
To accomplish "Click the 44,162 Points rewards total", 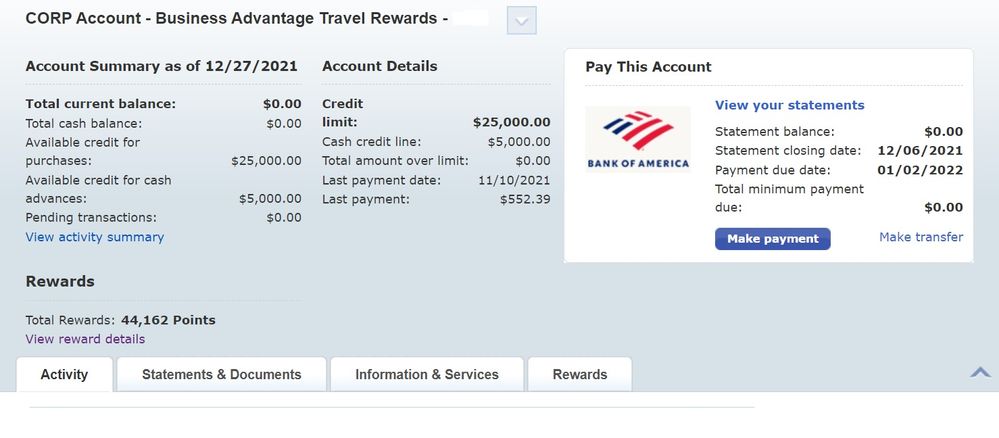I will tap(168, 321).
